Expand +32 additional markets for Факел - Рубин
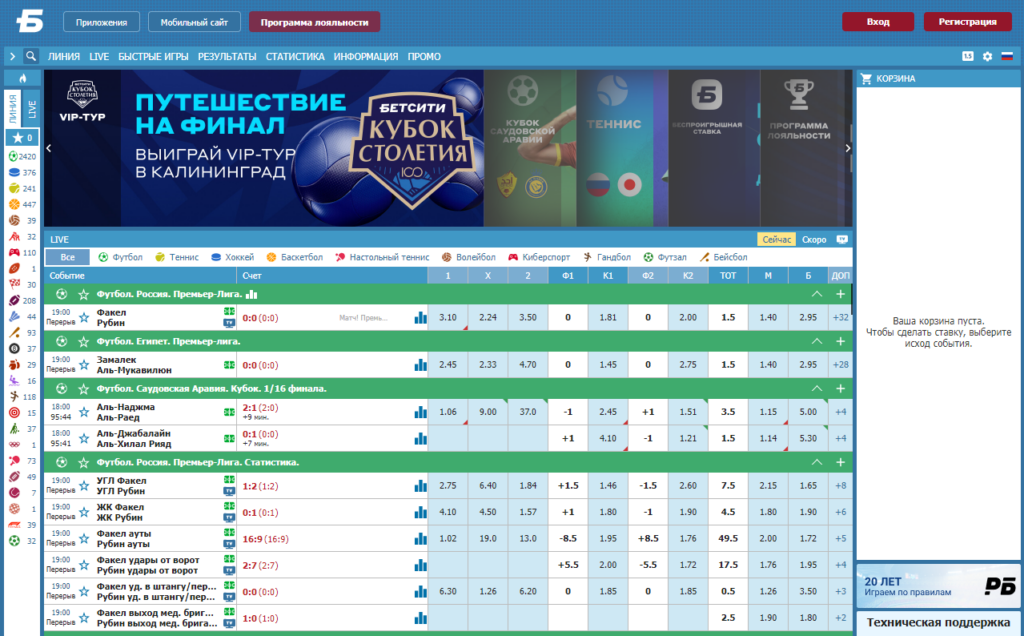Image resolution: width=1024 pixels, height=636 pixels. (x=840, y=318)
